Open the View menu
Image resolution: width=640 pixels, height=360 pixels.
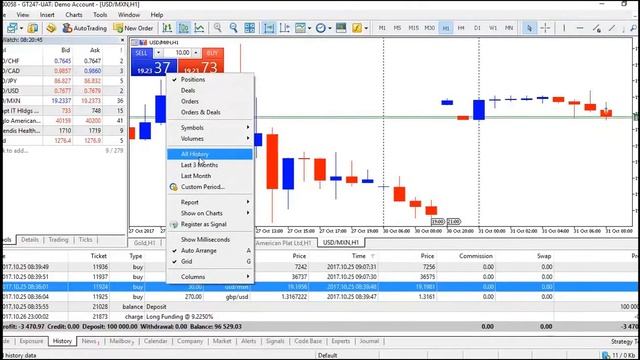tap(22, 15)
